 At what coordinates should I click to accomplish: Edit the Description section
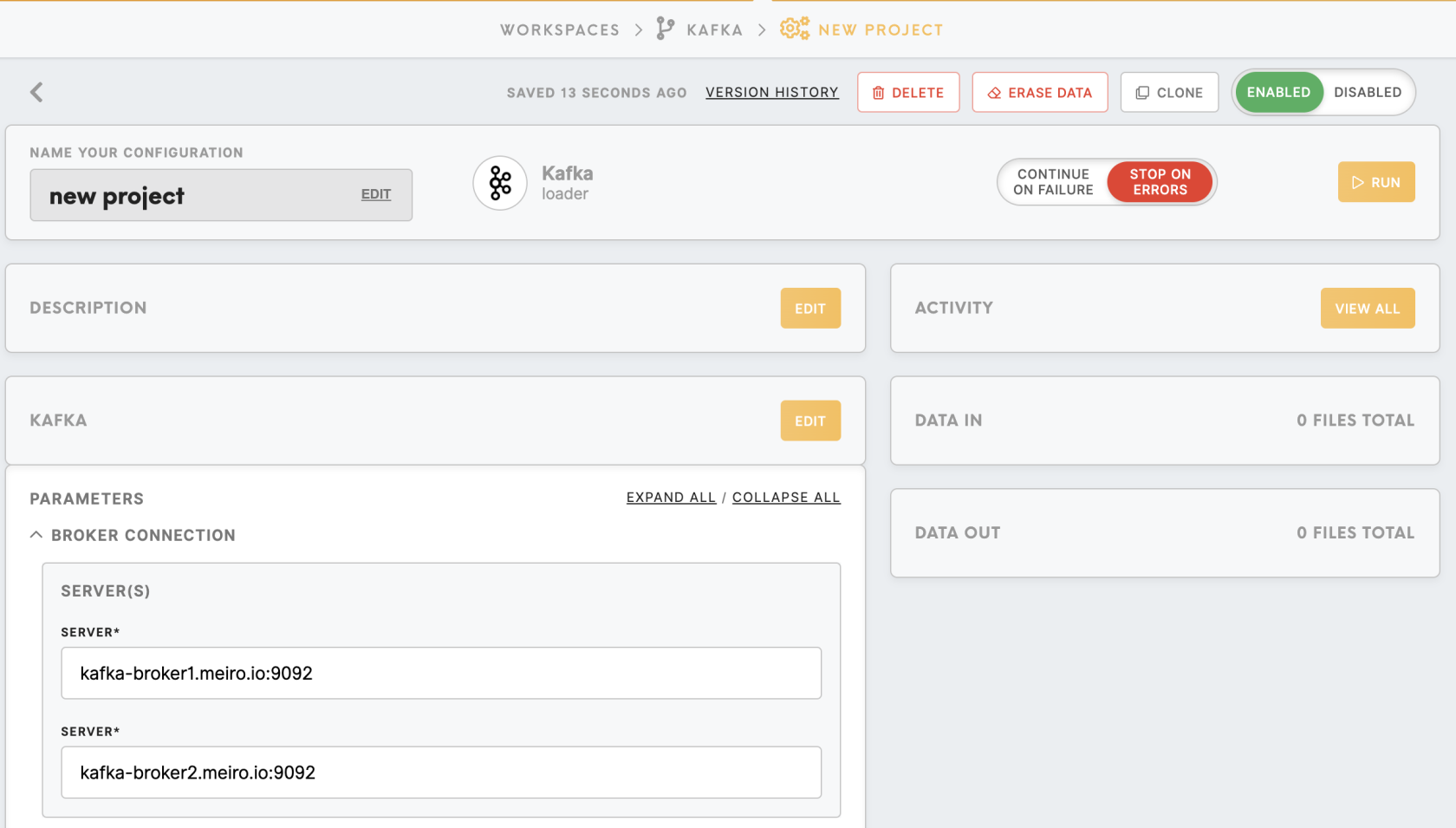click(810, 308)
